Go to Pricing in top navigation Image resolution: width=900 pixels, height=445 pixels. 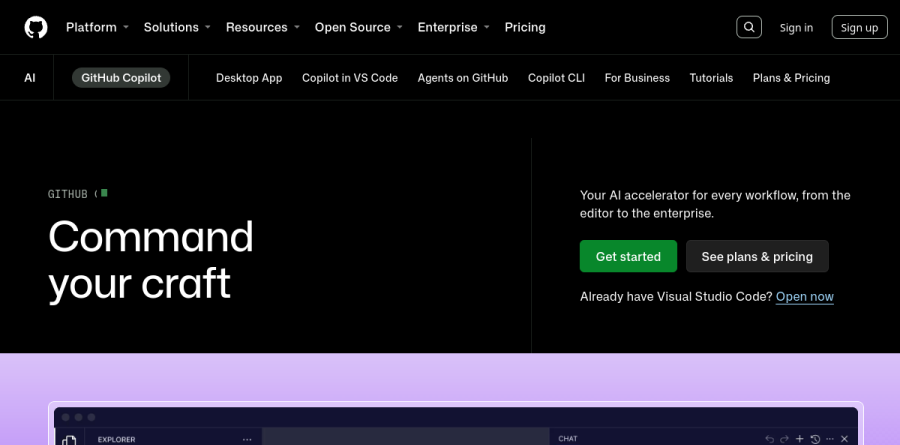(x=525, y=27)
